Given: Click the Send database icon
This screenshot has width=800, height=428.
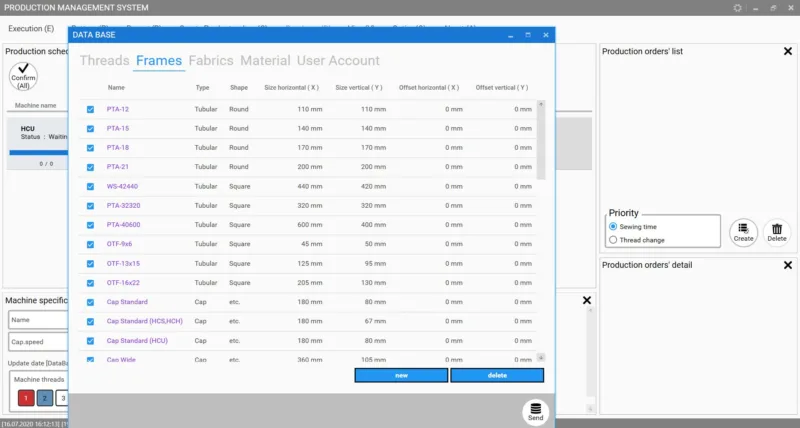Looking at the screenshot, I should 535,411.
